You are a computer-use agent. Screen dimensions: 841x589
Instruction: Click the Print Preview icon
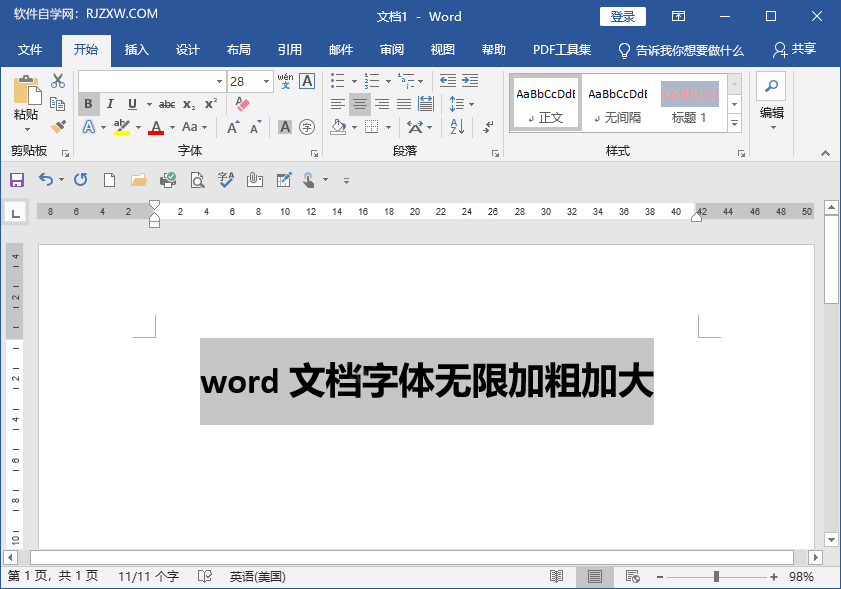click(x=195, y=181)
